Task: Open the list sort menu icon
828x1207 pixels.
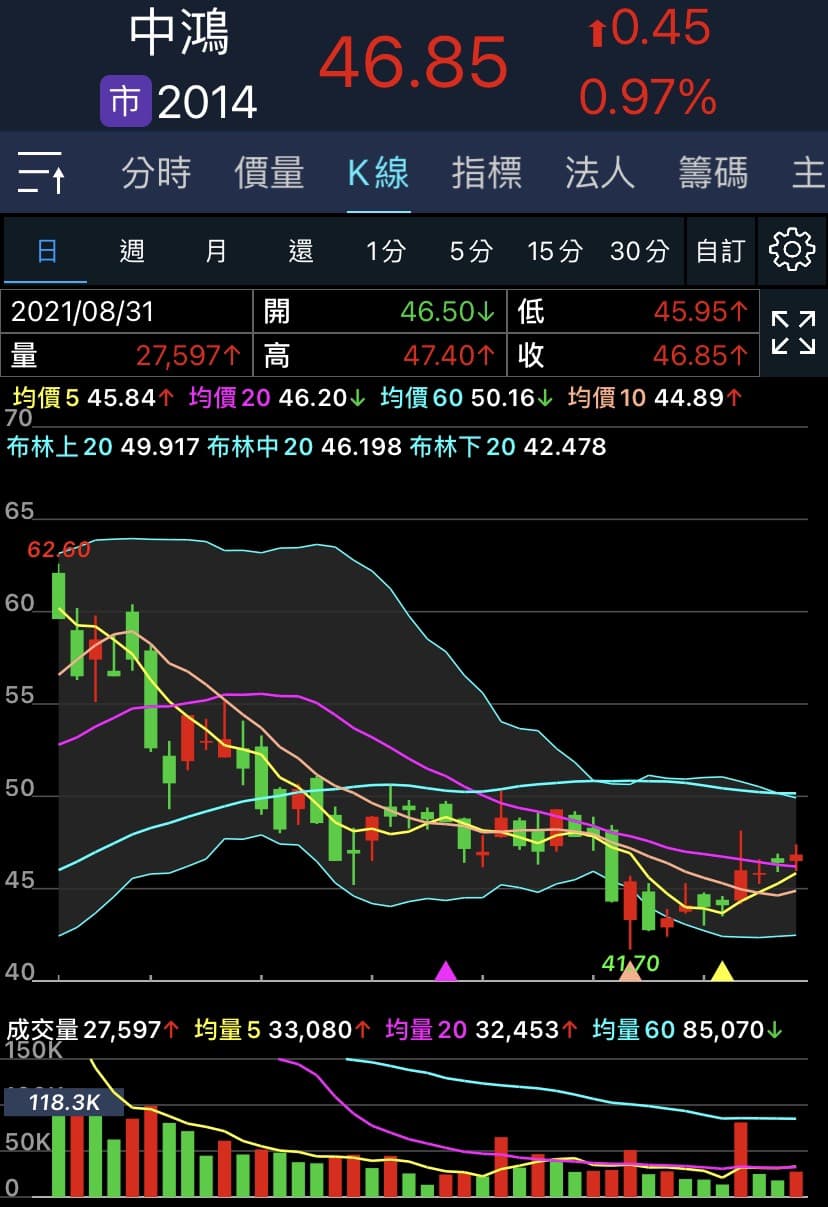Action: coord(41,173)
